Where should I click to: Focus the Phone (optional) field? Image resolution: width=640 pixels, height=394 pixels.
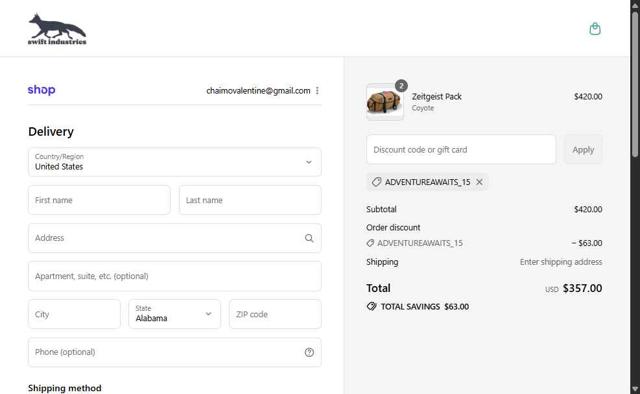(x=175, y=352)
